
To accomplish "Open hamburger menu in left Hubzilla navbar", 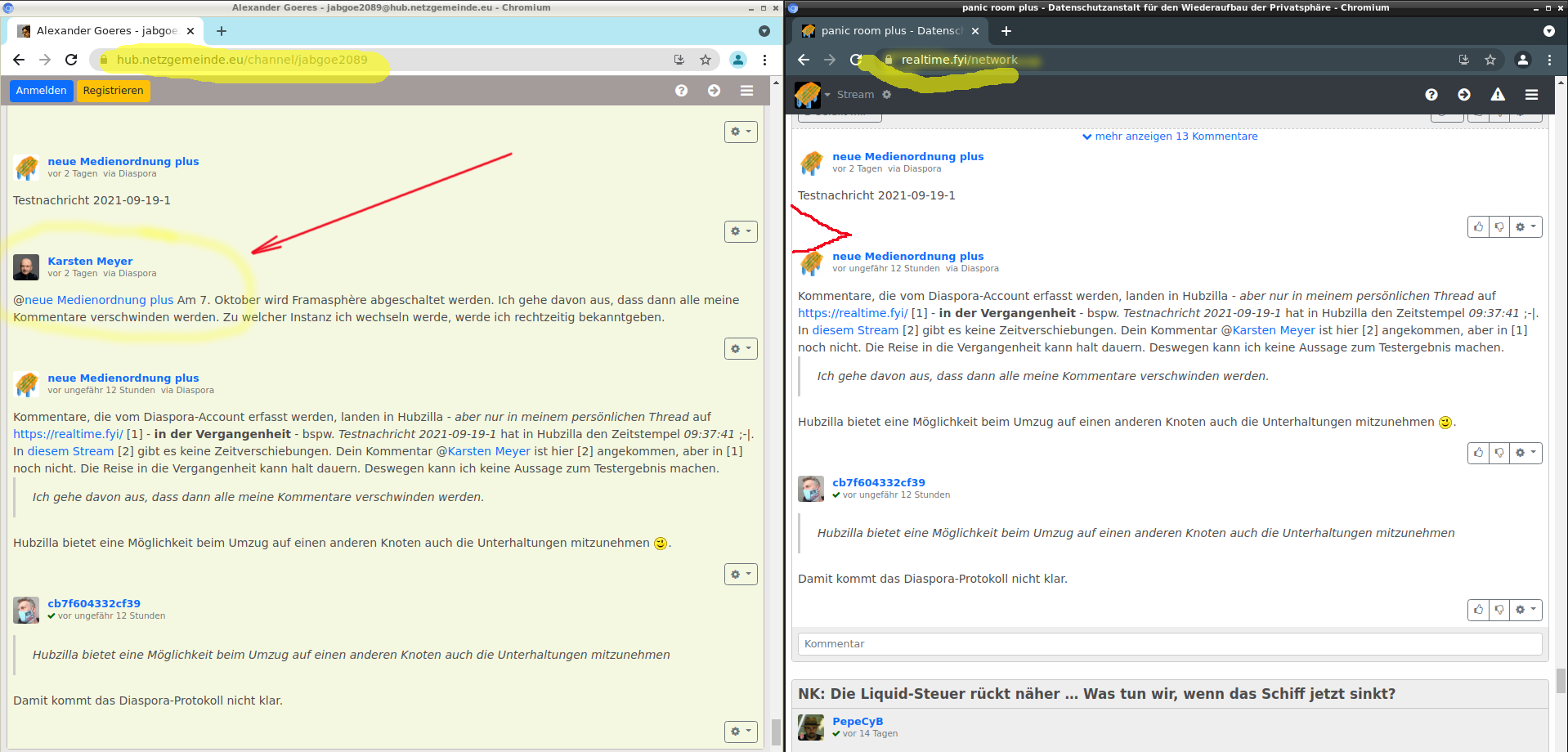I will tap(746, 91).
